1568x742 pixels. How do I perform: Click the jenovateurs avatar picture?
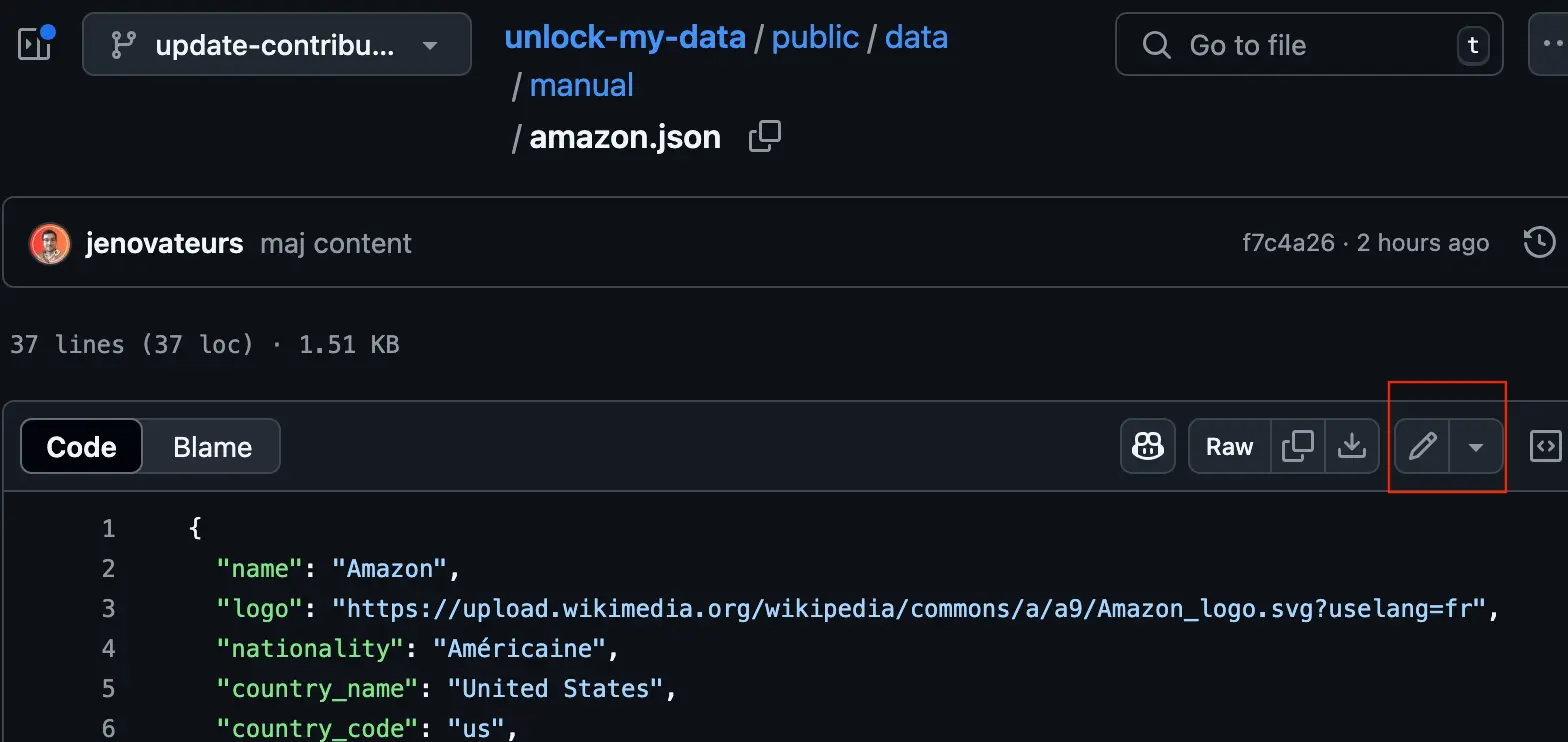click(50, 243)
